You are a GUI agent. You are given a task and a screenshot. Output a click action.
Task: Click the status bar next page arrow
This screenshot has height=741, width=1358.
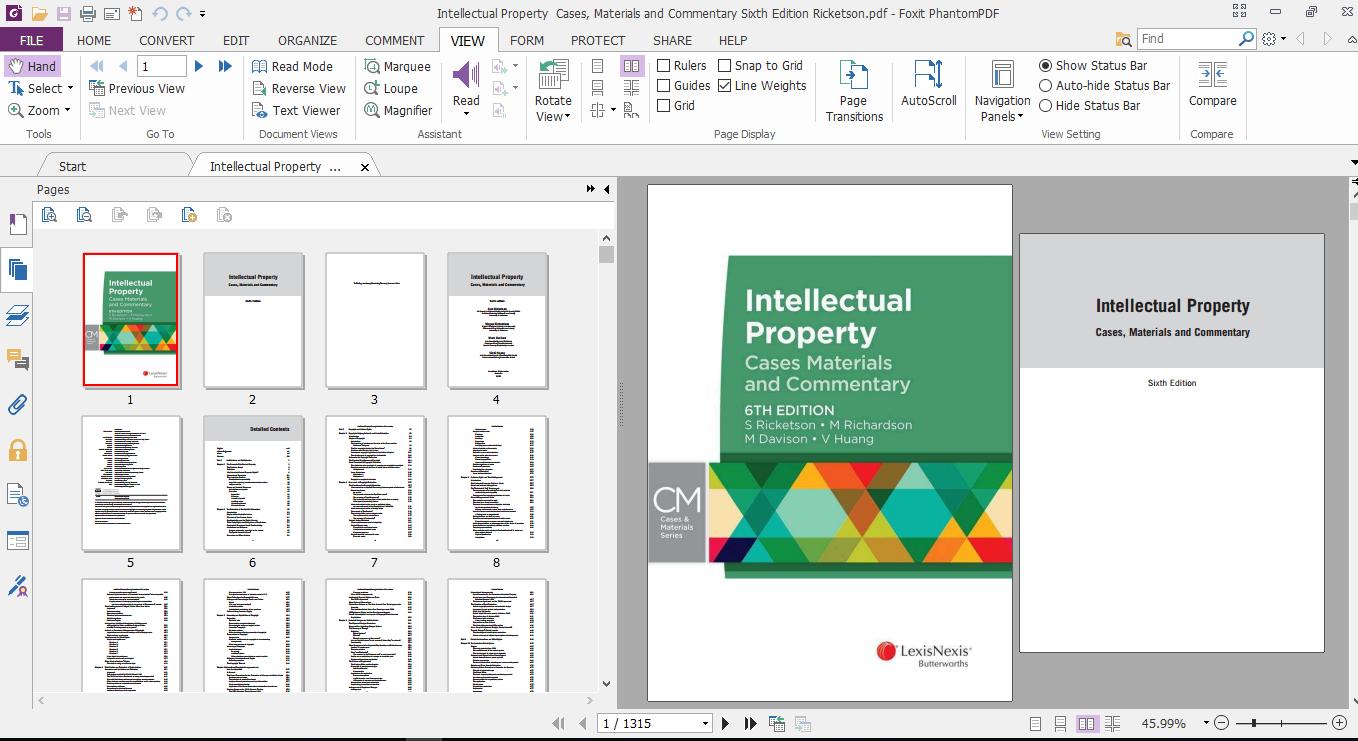click(725, 723)
